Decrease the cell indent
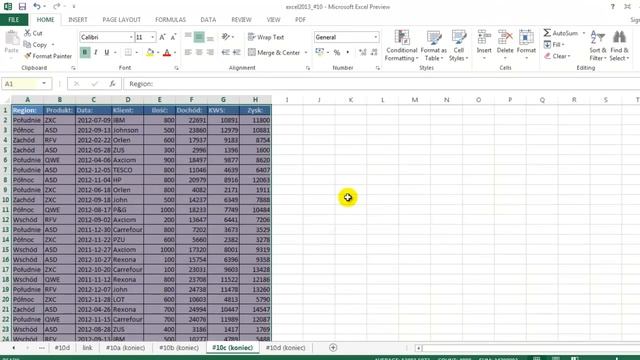The image size is (640, 360). coord(225,52)
